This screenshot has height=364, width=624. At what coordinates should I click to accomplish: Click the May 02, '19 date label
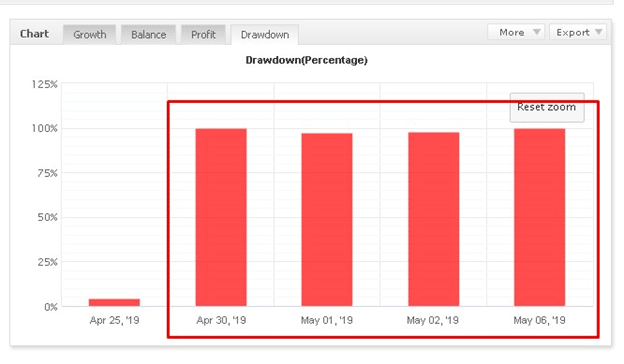(433, 320)
